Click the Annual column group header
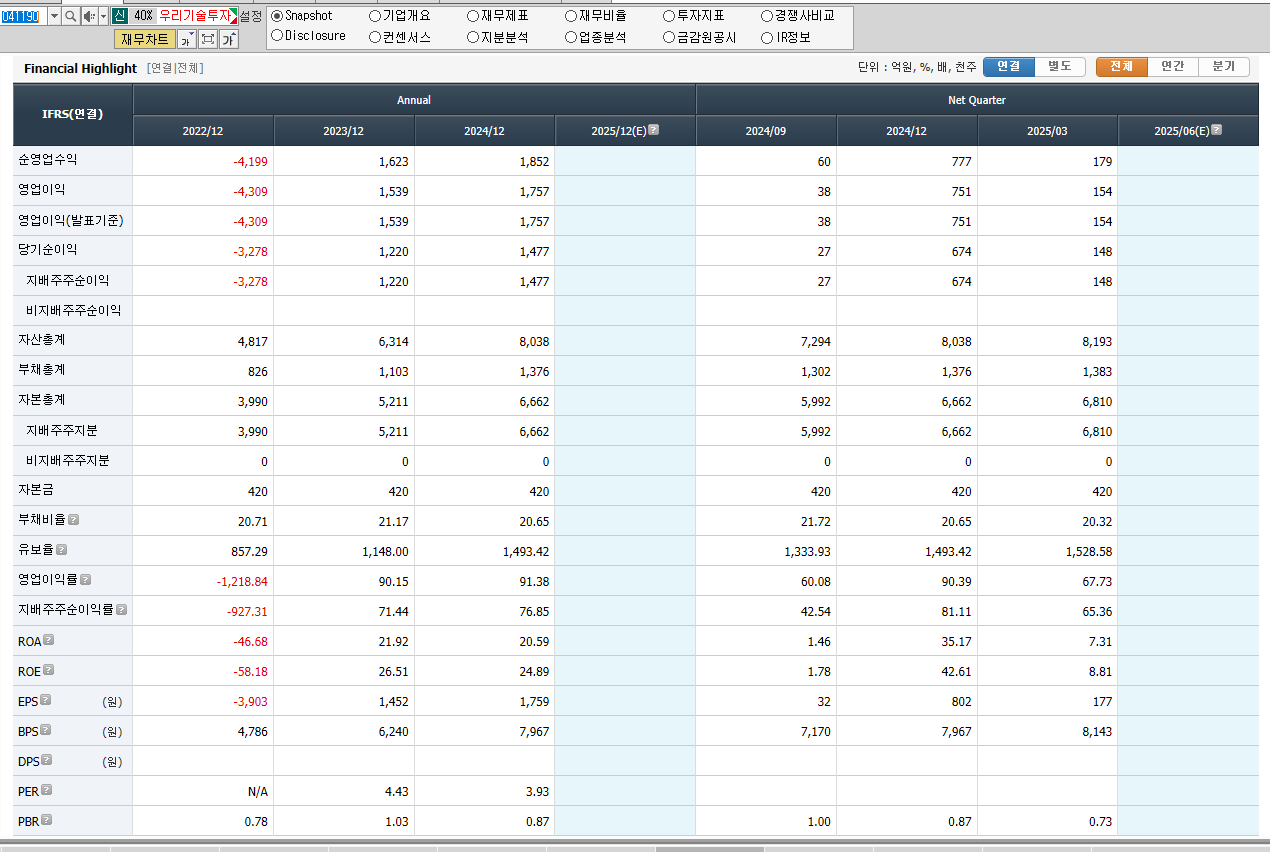 click(414, 100)
